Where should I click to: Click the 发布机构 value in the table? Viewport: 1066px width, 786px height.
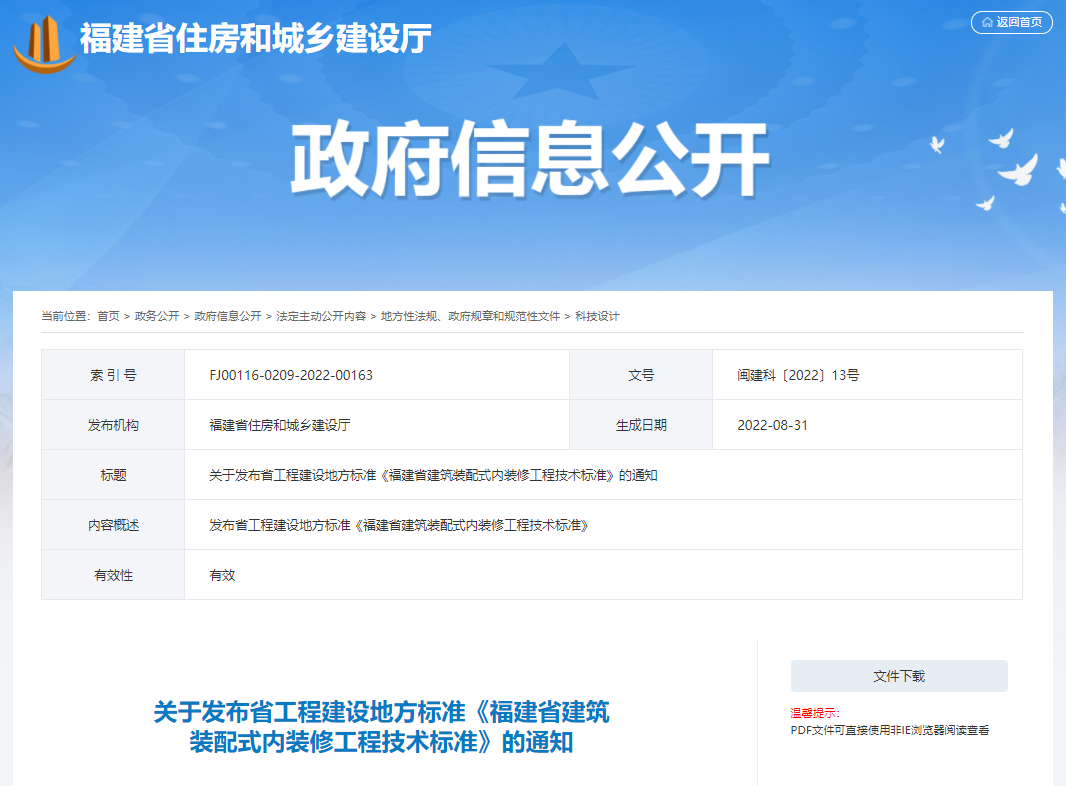(x=279, y=425)
